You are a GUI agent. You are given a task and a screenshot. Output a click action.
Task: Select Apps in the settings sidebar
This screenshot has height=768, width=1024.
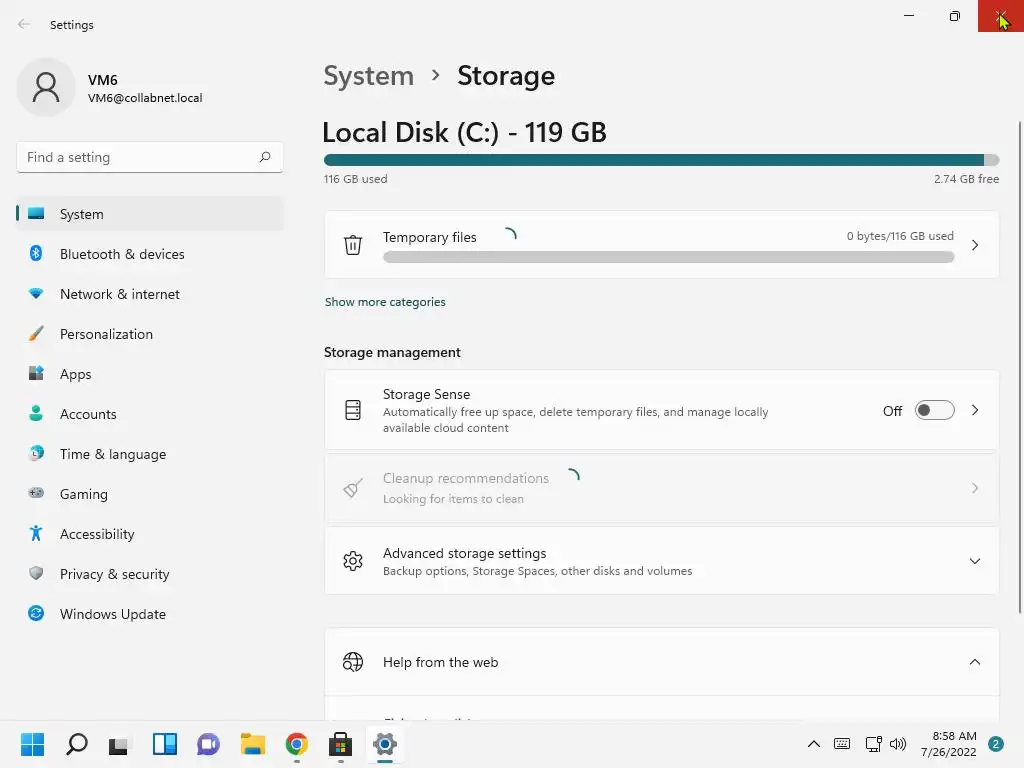(76, 374)
